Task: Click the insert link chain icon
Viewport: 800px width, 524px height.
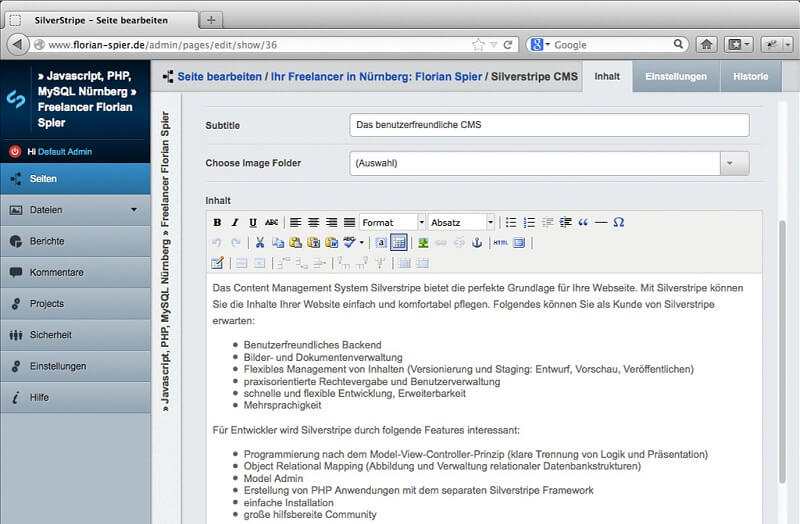Action: [x=441, y=243]
